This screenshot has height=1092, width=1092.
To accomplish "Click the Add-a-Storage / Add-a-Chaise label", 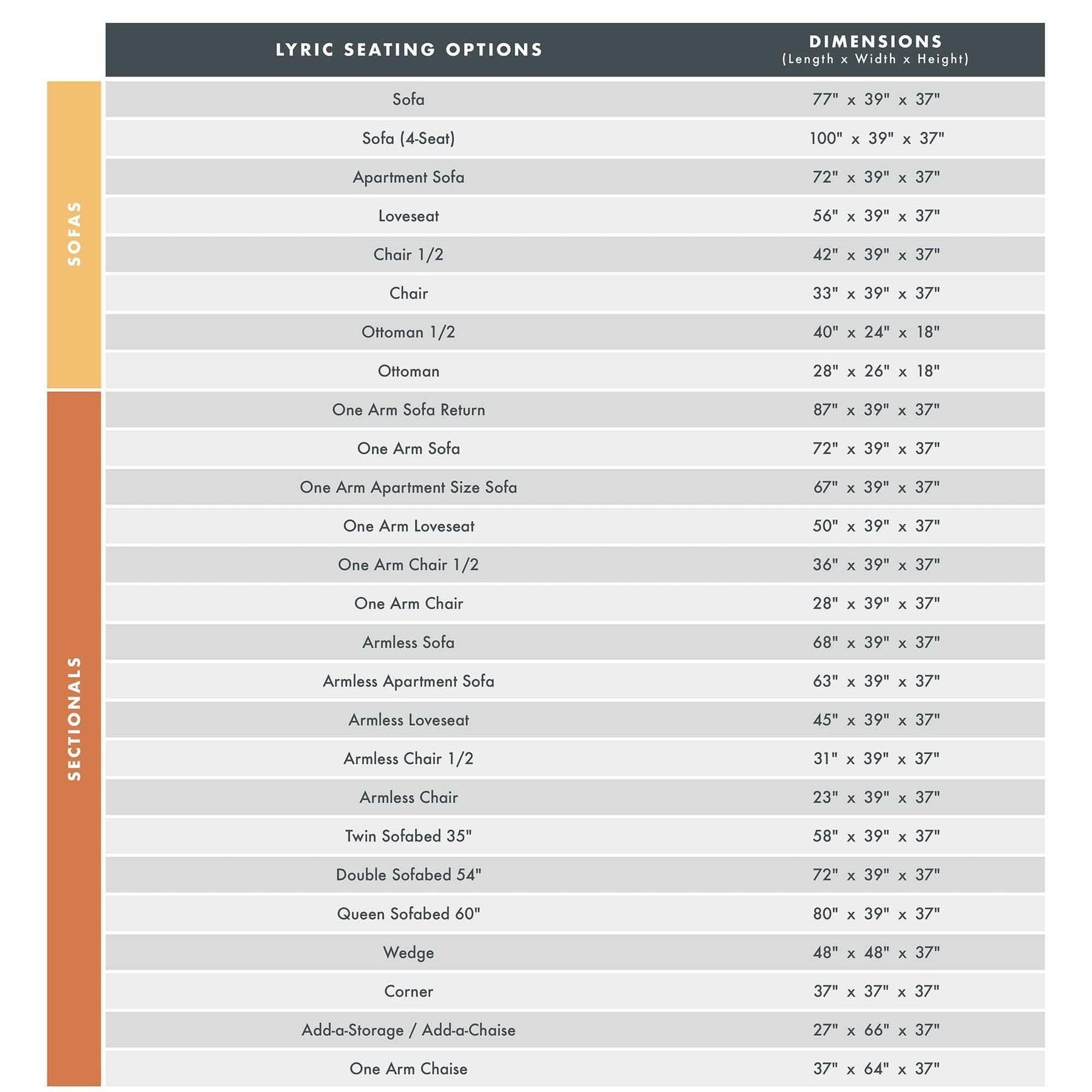I will pos(408,1030).
